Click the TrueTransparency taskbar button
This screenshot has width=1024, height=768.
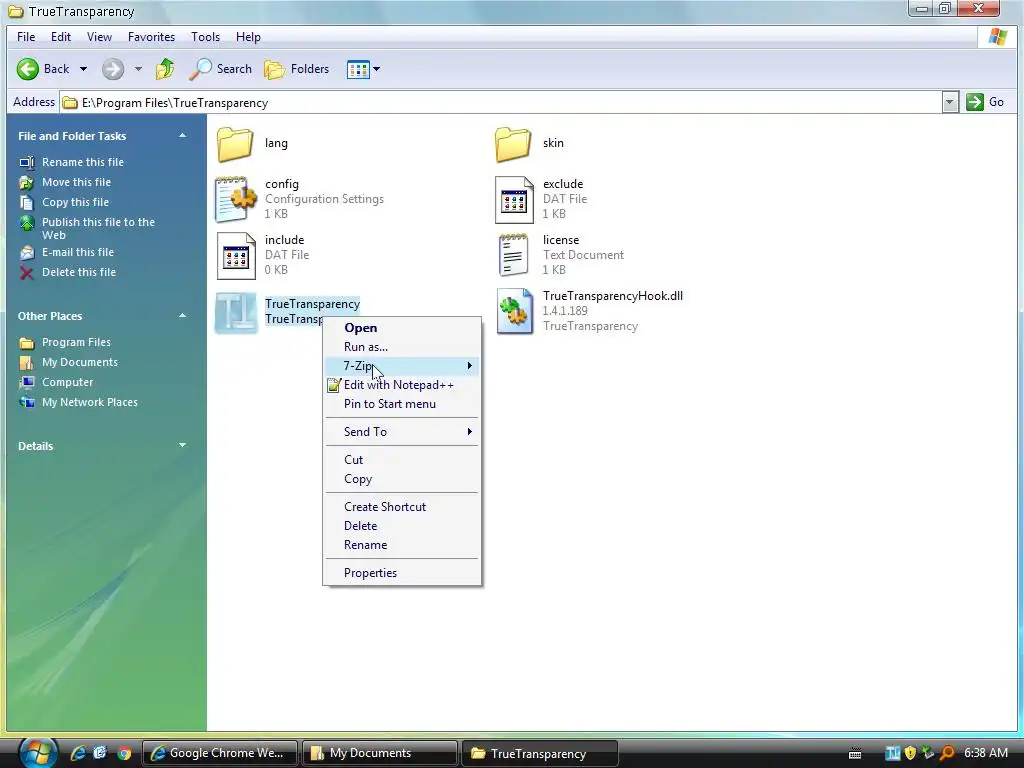[539, 753]
